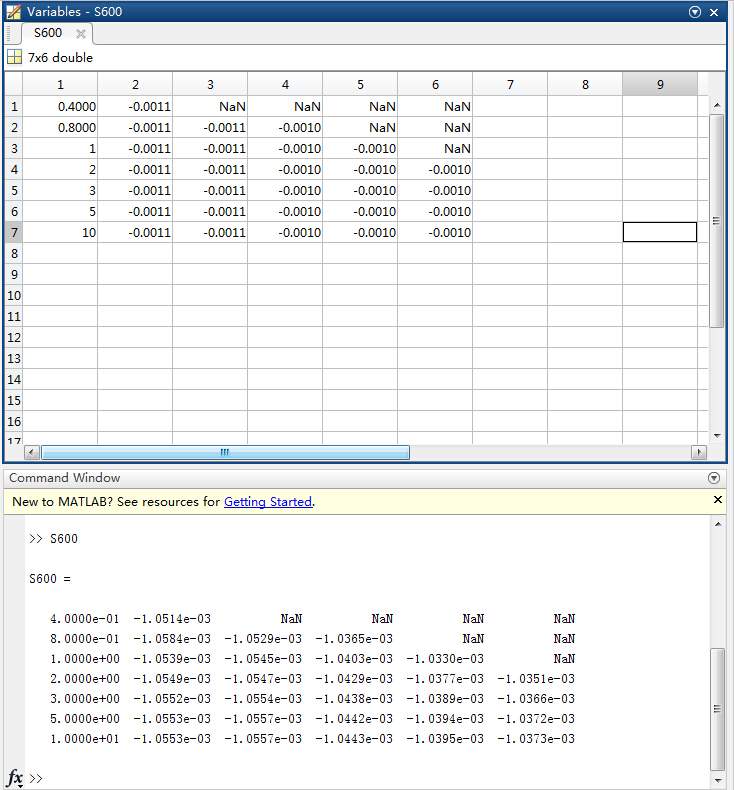Screen dimensions: 734x790
Task: Click the S600 = output line
Action: coord(50,578)
